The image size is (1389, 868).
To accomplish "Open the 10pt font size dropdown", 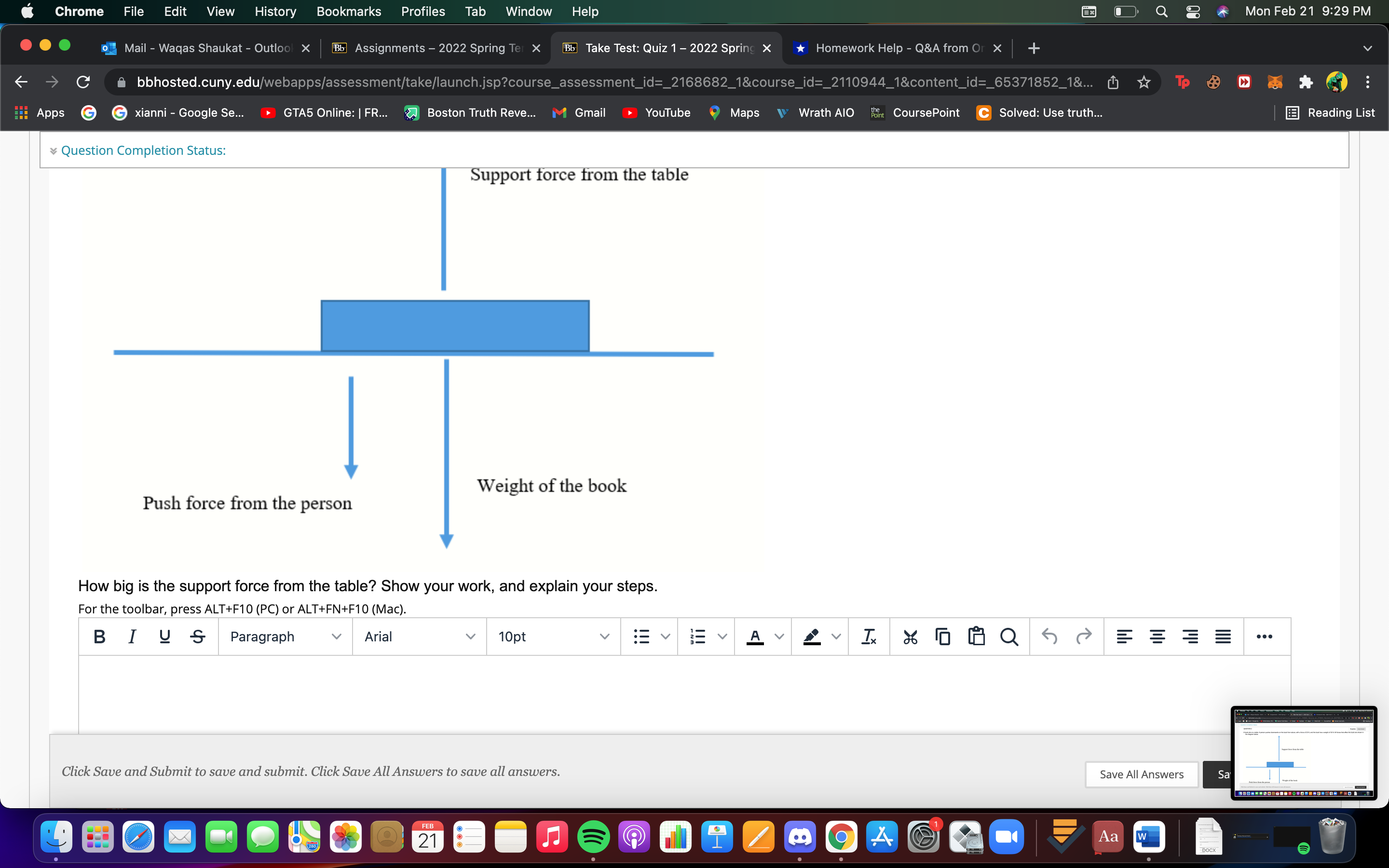I will point(553,636).
